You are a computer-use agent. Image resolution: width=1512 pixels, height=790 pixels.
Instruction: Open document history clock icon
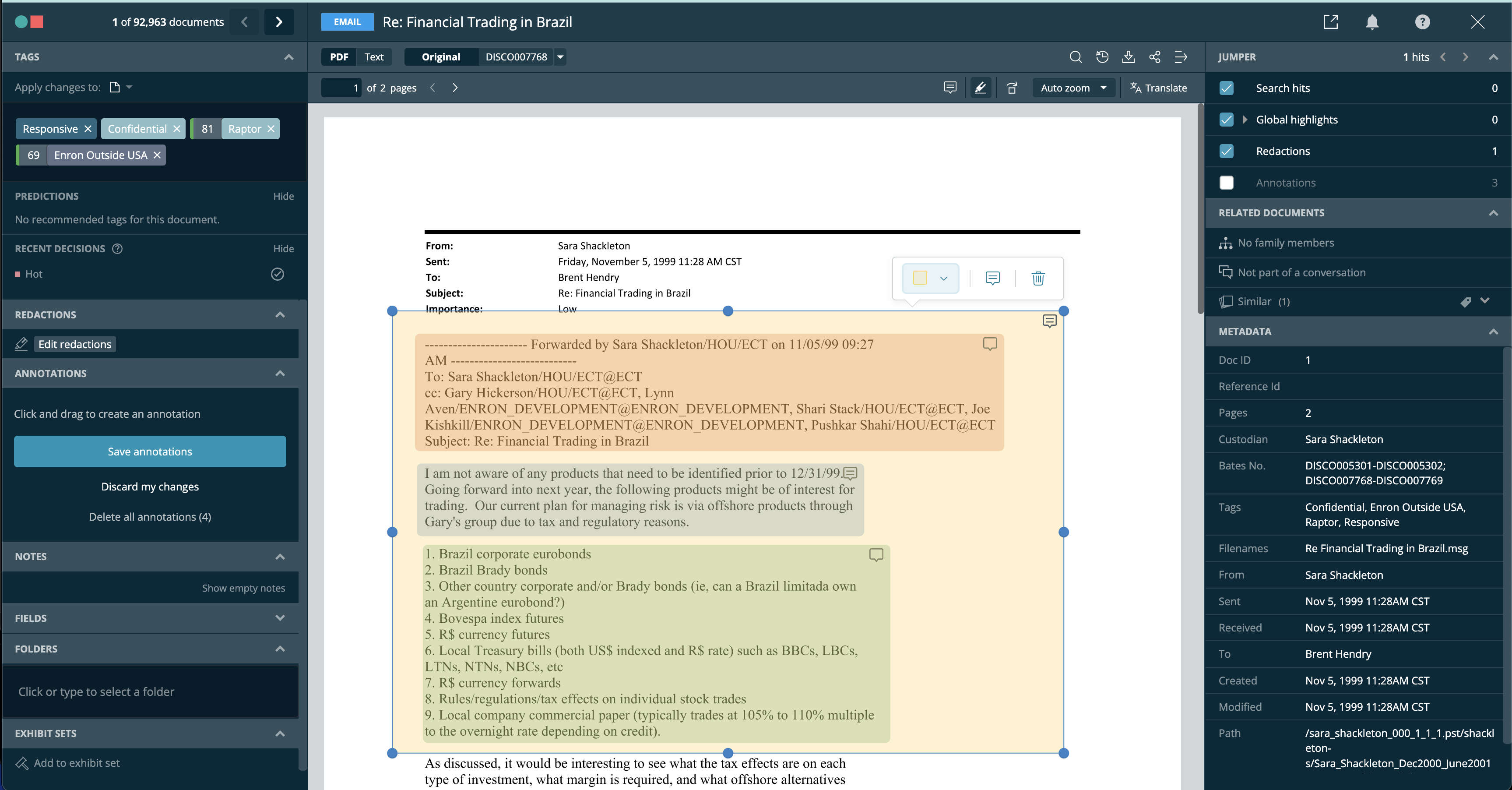[1102, 57]
